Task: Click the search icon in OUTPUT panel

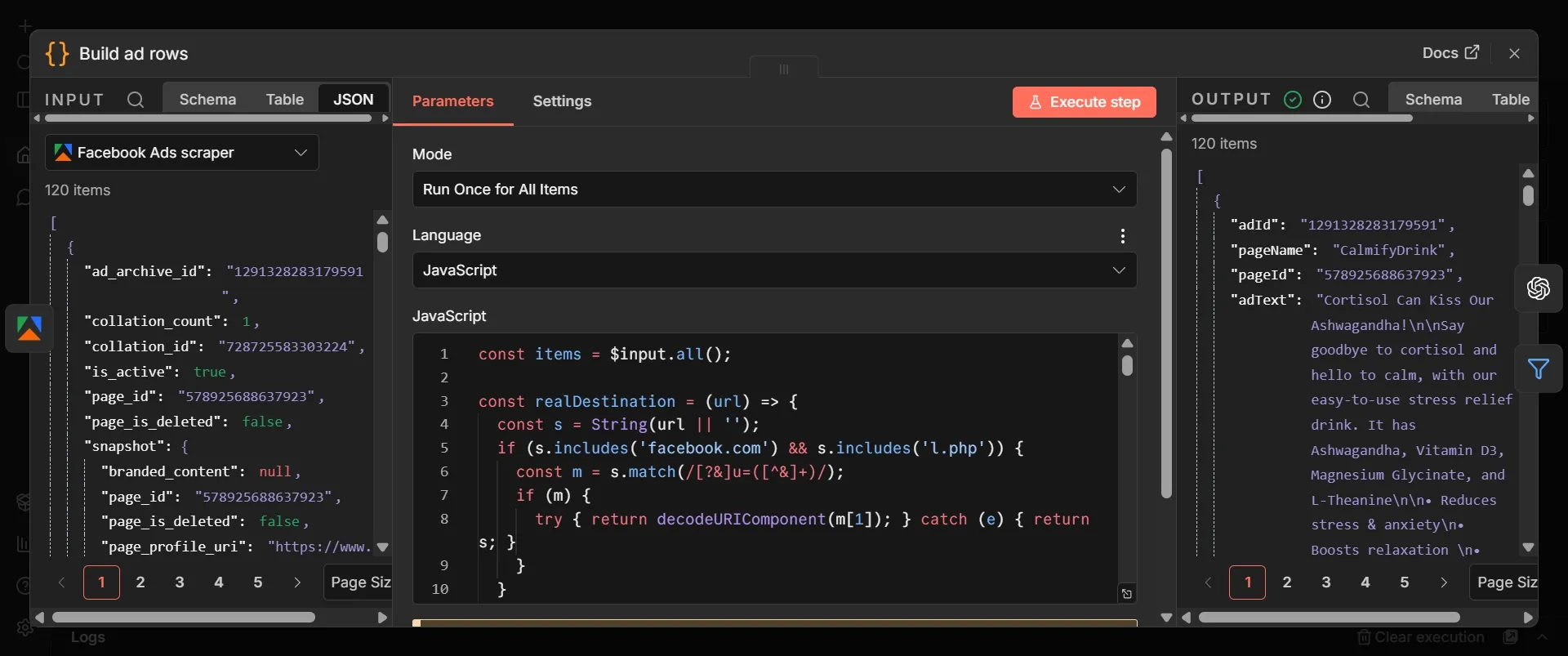Action: pyautogui.click(x=1361, y=100)
